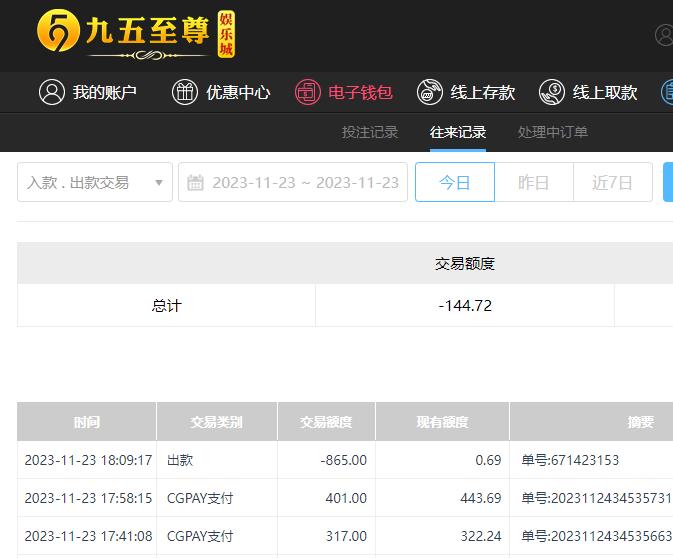Click order number 单号:671423153
Viewport: 673px width, 558px height.
click(x=570, y=460)
